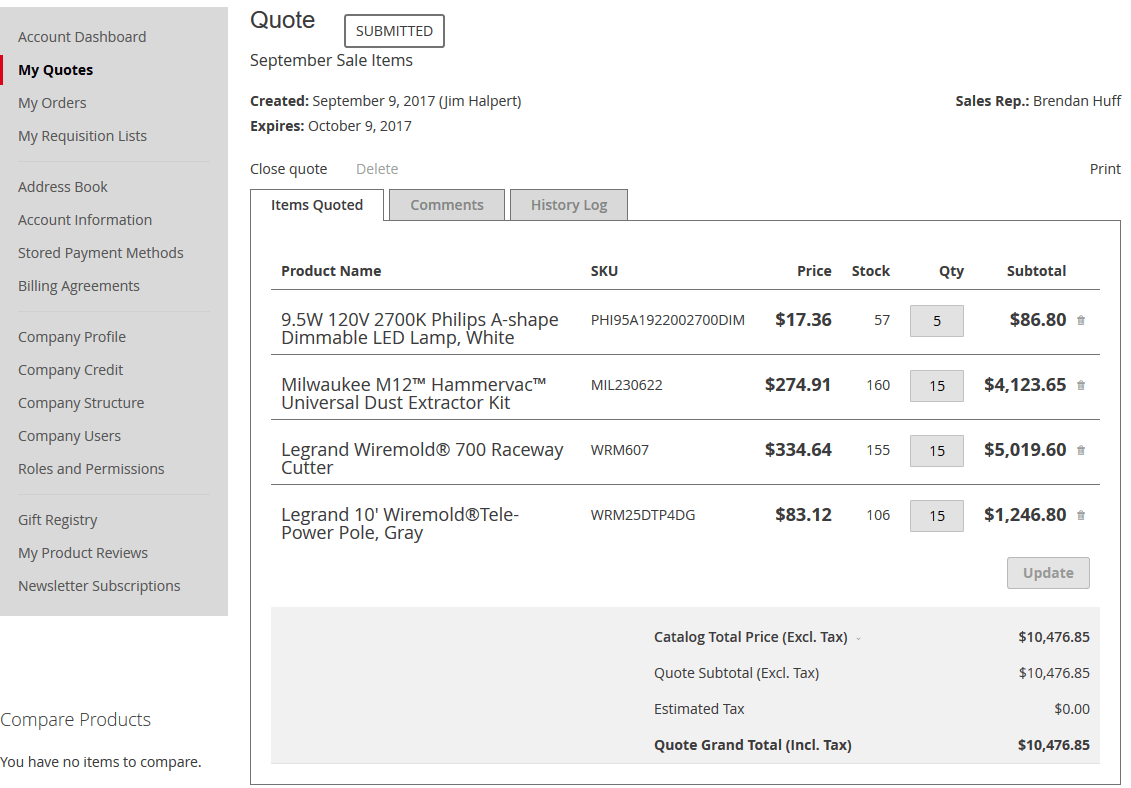Click Legrand 10' Wiremold Tele-Power Pole name
The height and width of the screenshot is (788, 1131).
(x=400, y=524)
